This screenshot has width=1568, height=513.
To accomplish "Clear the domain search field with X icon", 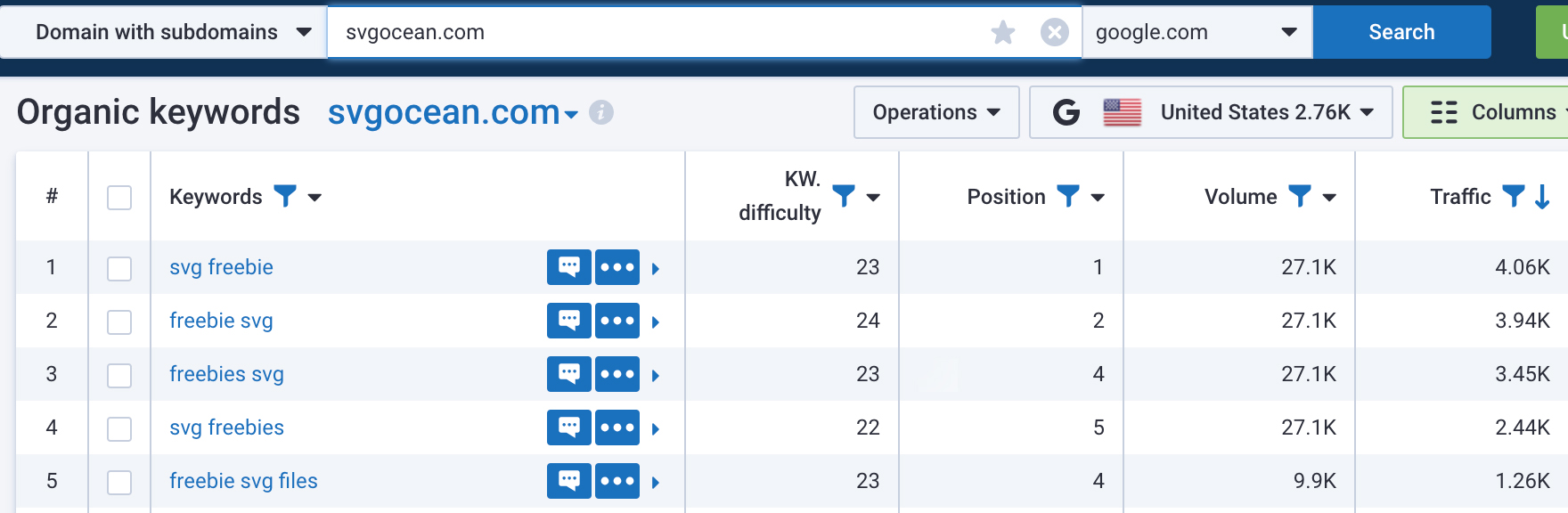I will click(x=1054, y=33).
